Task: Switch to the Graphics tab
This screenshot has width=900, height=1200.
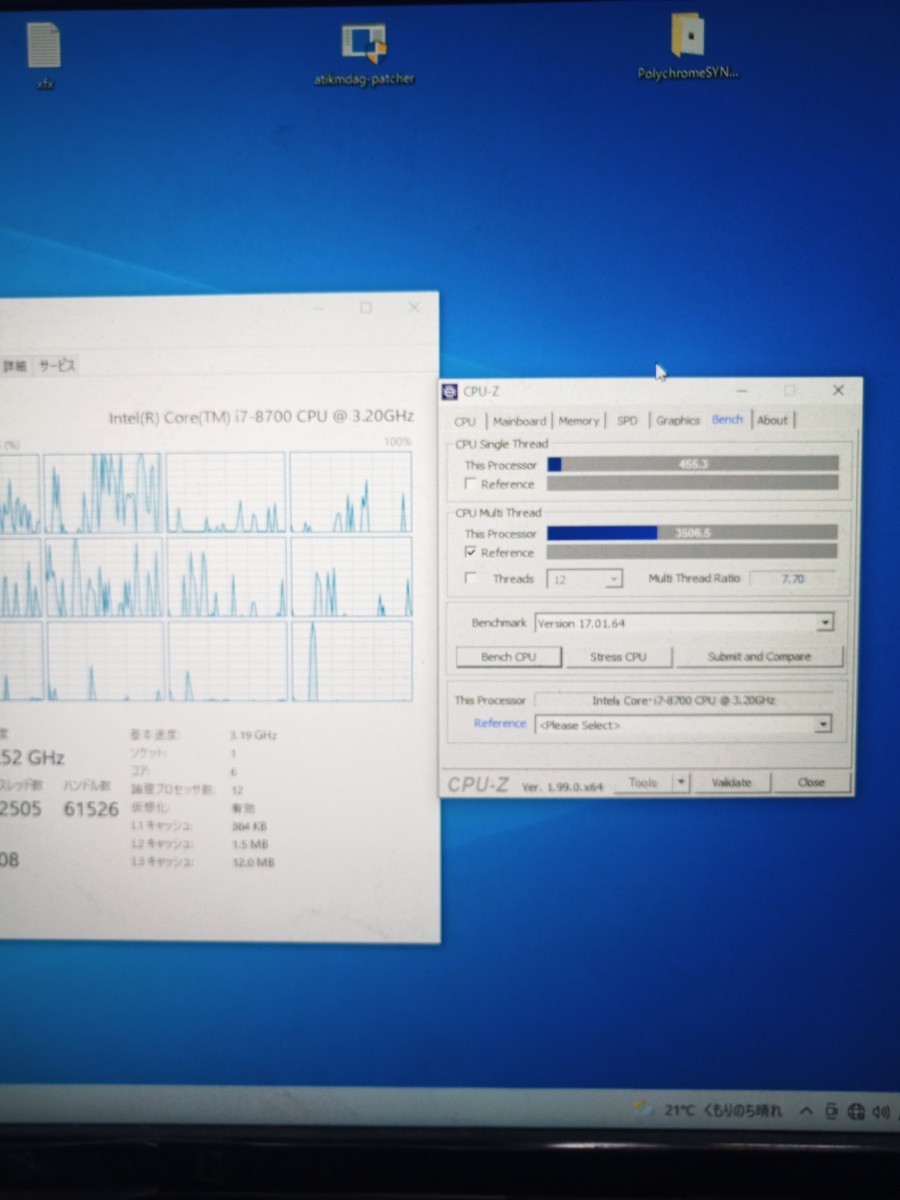Action: tap(678, 421)
